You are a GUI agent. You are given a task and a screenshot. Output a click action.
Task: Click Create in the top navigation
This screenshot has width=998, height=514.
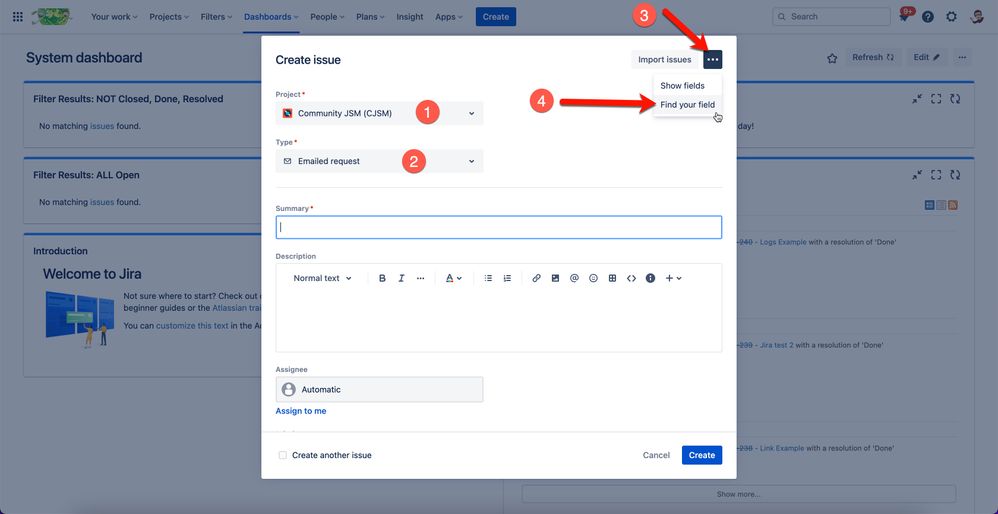pos(496,17)
